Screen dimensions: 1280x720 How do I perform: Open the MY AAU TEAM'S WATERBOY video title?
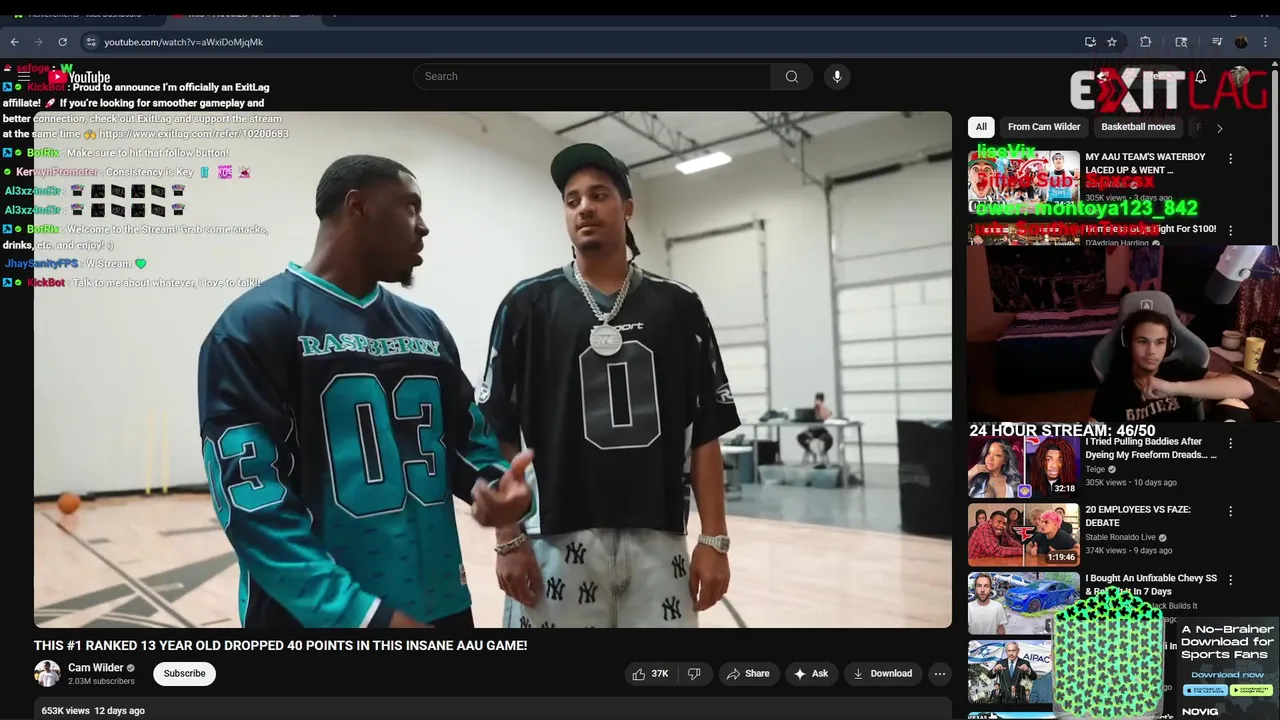[1145, 163]
